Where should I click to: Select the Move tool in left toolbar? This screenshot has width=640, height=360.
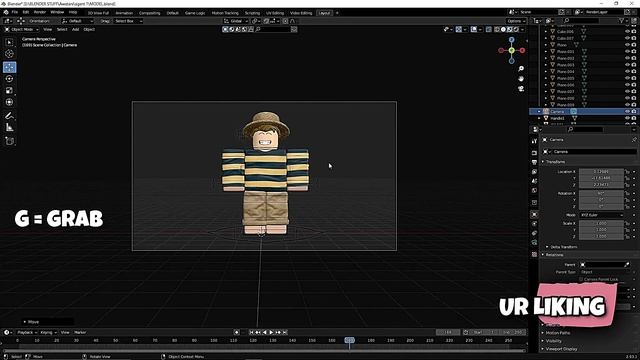click(x=9, y=67)
